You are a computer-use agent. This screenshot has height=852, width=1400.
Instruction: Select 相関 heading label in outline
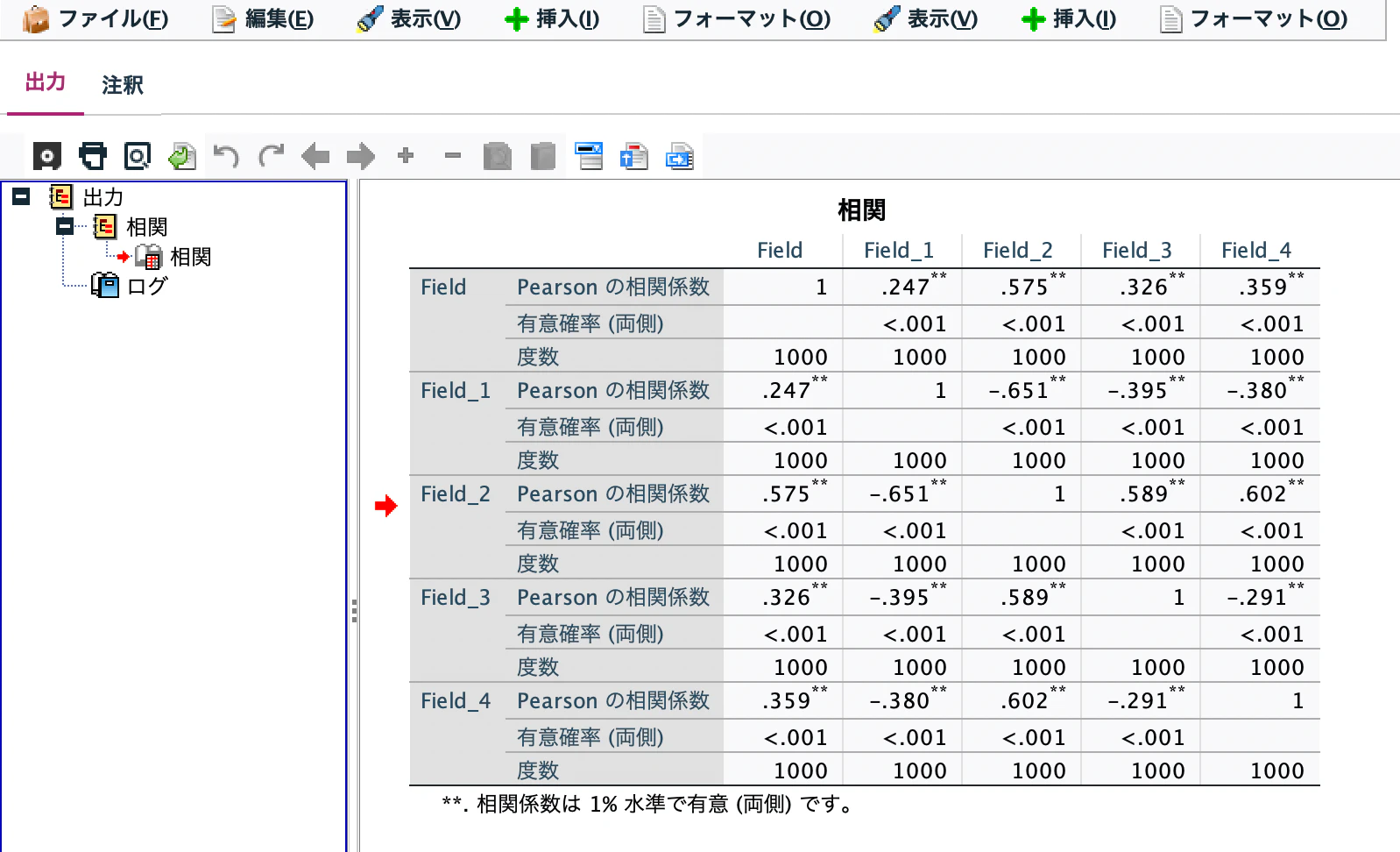tap(147, 227)
